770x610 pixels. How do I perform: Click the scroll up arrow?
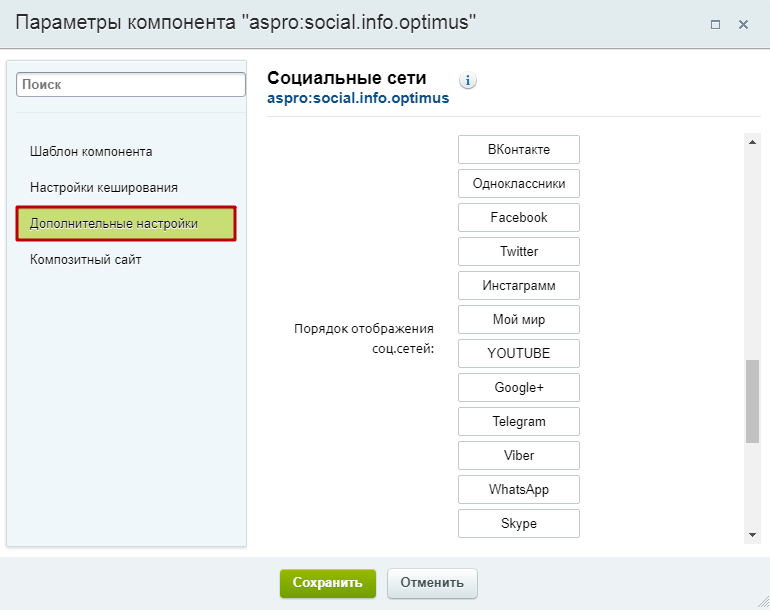click(x=752, y=142)
